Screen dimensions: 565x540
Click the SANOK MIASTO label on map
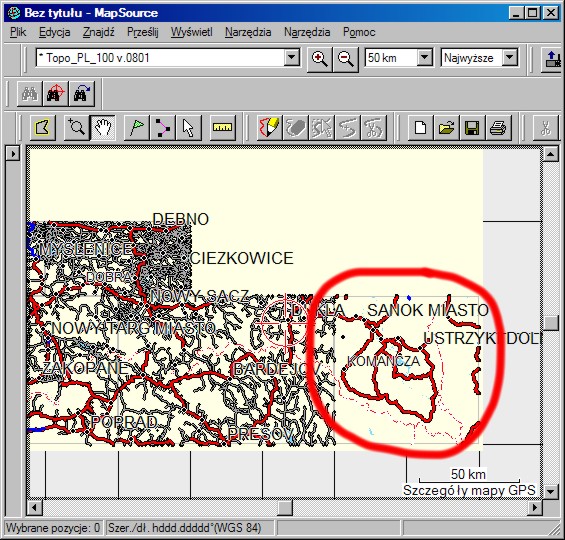coord(427,310)
